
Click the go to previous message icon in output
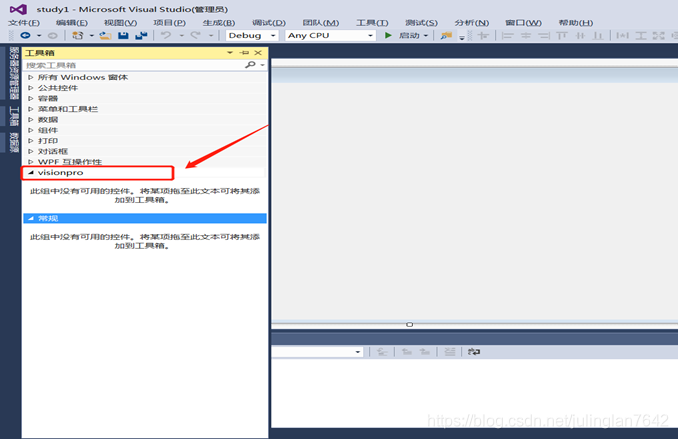pos(406,352)
